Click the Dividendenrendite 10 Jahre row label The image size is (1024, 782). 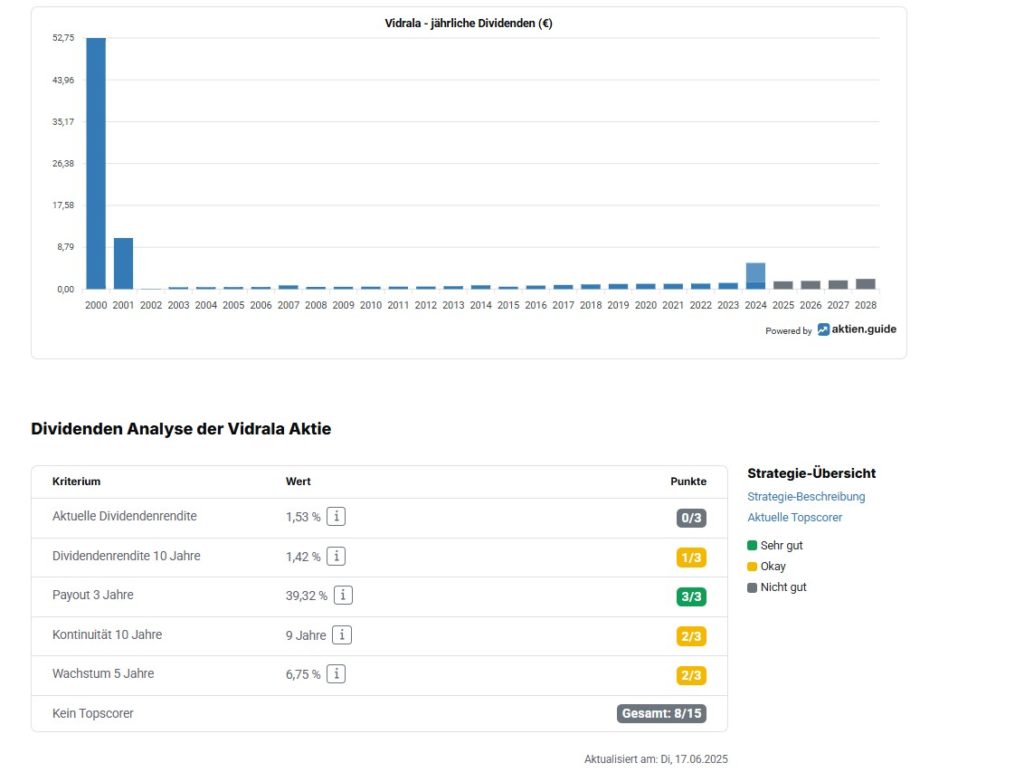pyautogui.click(x=126, y=556)
